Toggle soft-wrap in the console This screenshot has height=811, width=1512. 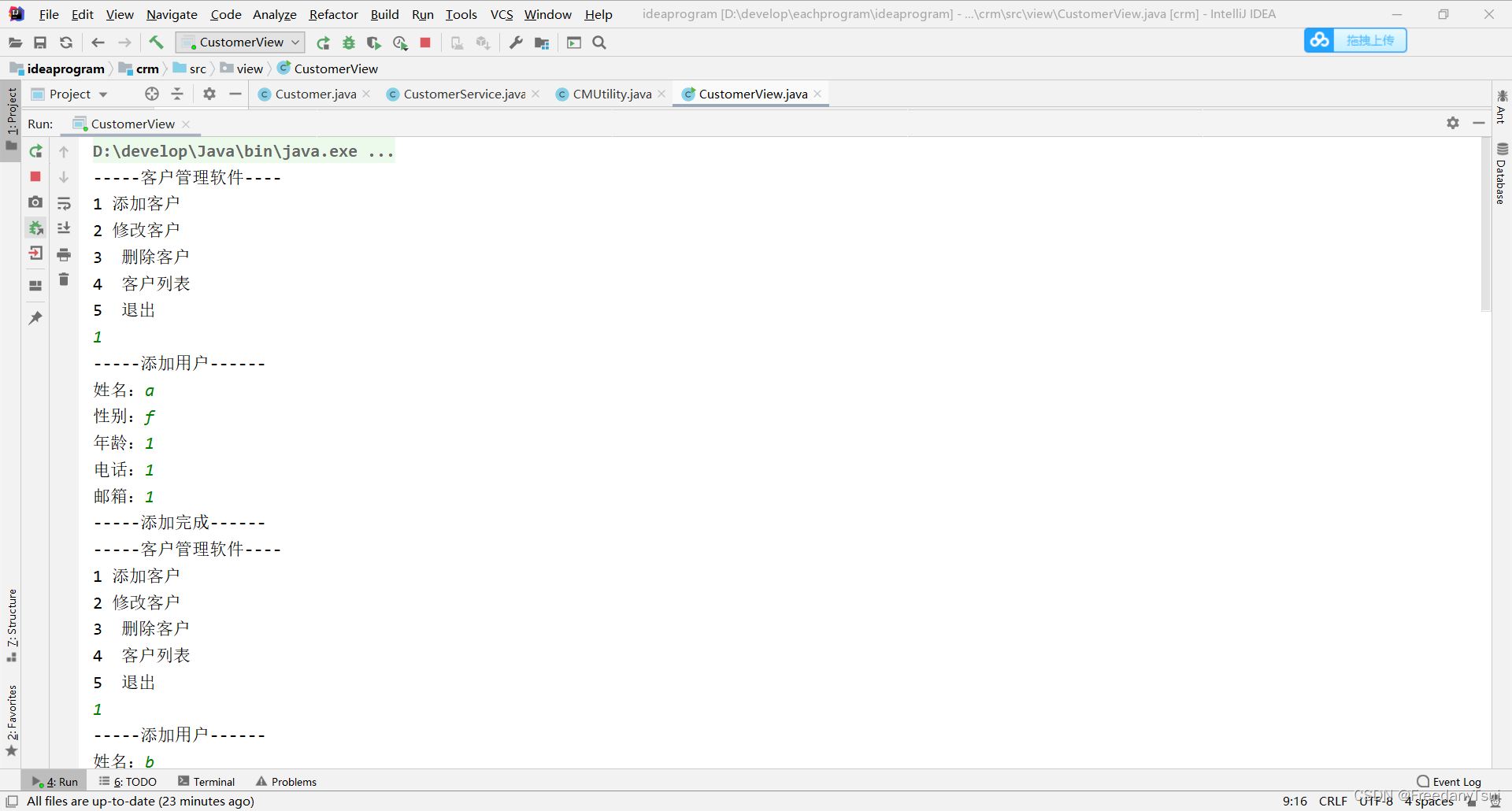(65, 203)
